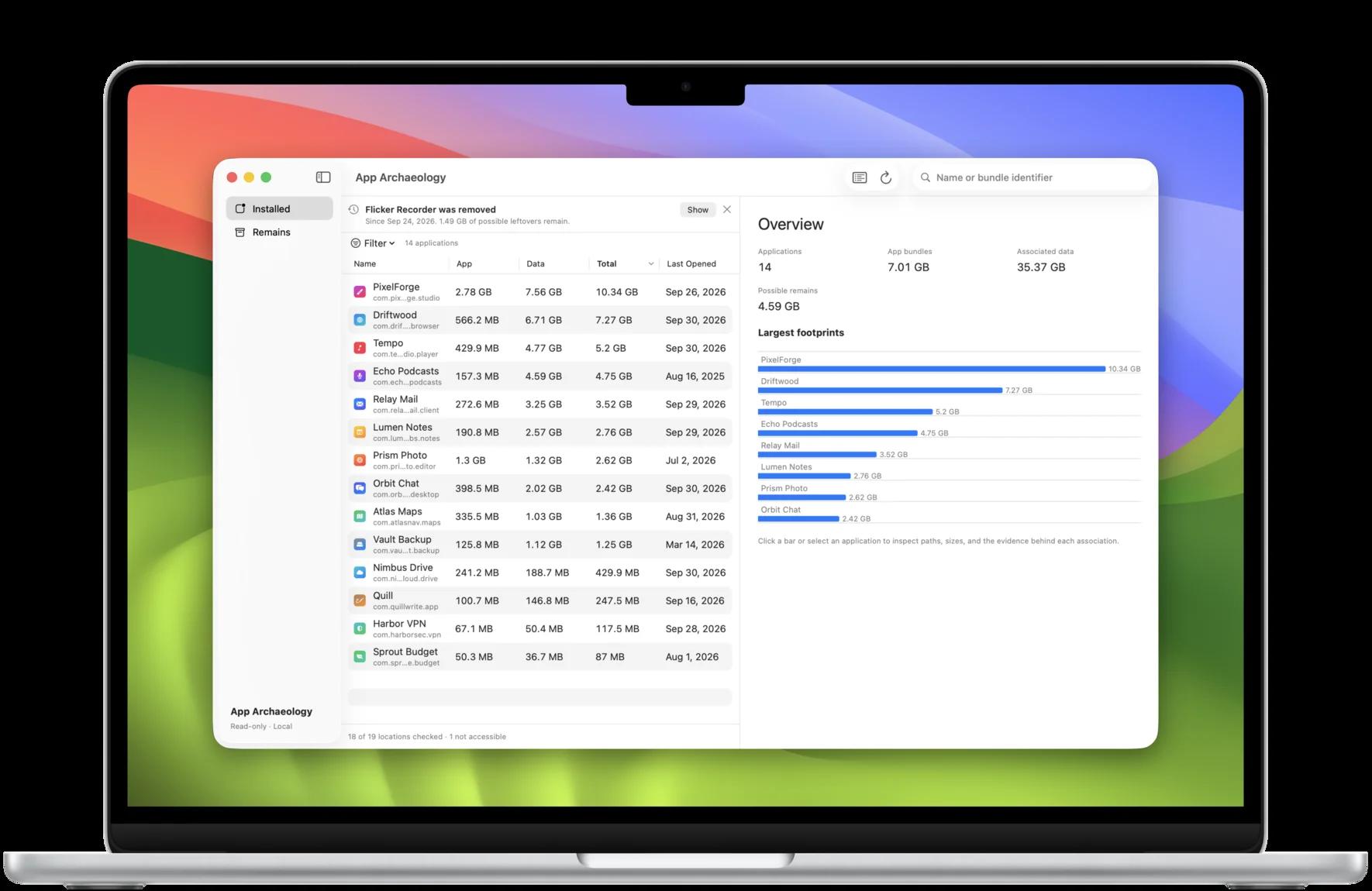Click the Orbit Chat footprint bar
The height and width of the screenshot is (891, 1372).
(x=798, y=518)
